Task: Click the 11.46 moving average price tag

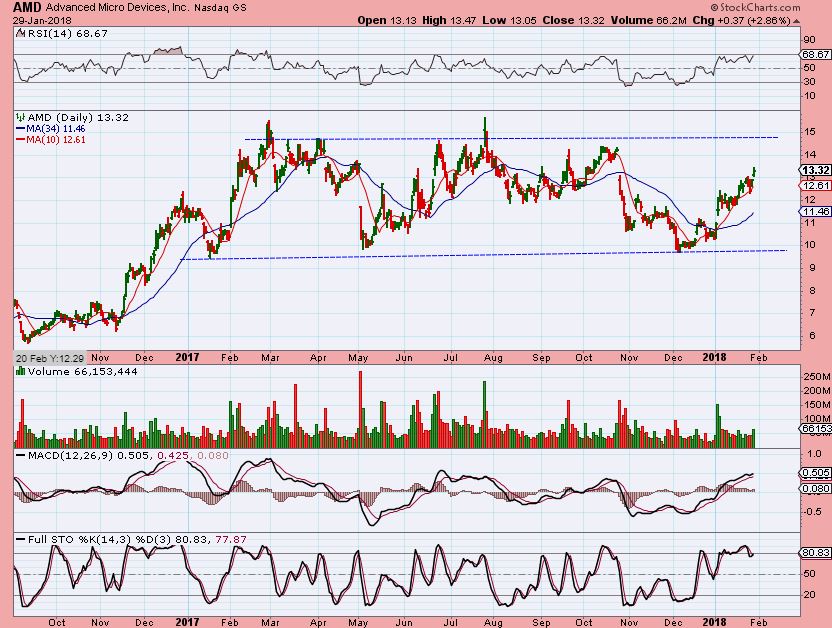Action: pyautogui.click(x=816, y=211)
